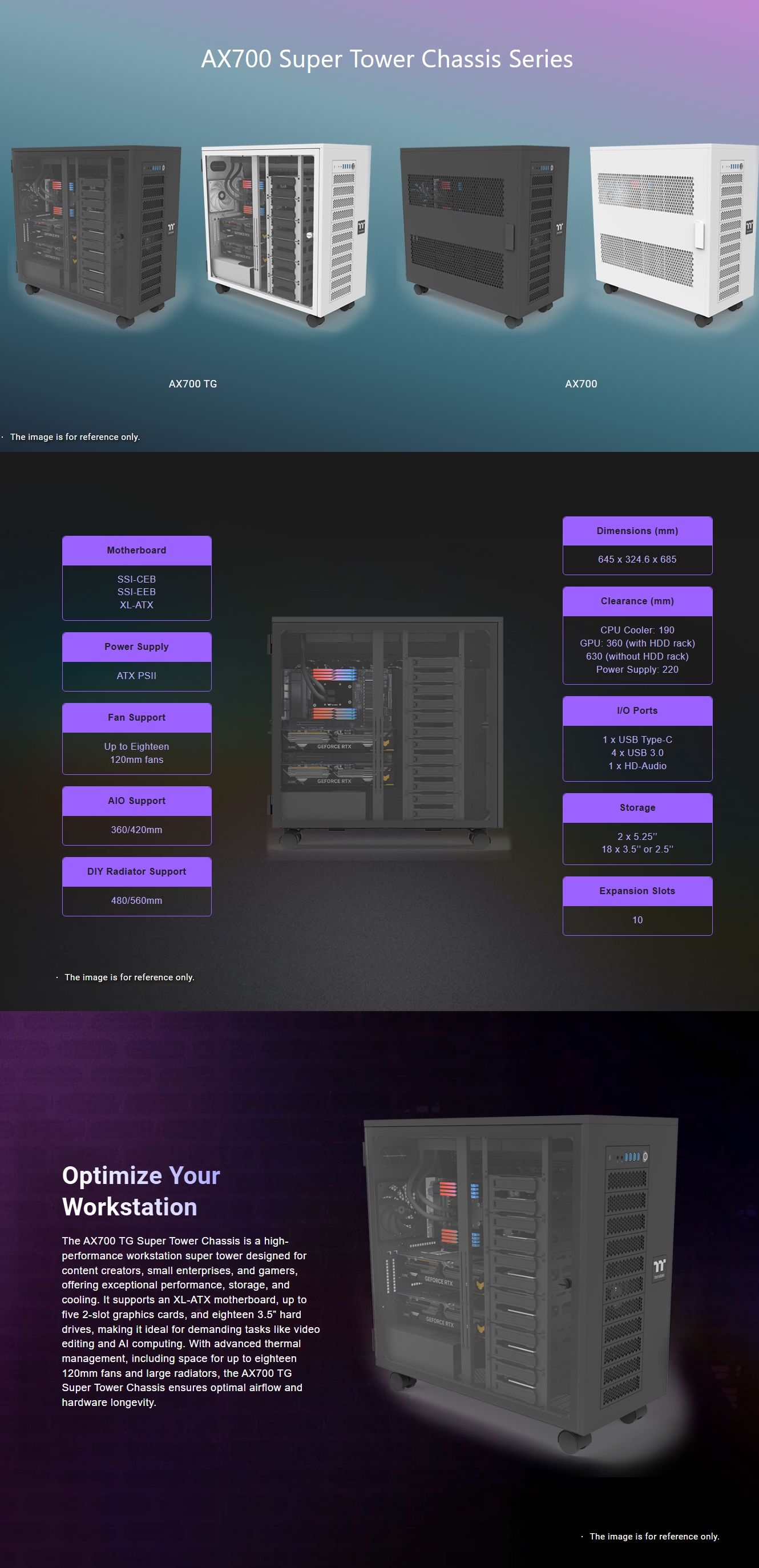Image resolution: width=759 pixels, height=1568 pixels.
Task: Click the 'CPU Cooler: 190' clearance line
Action: 637,630
